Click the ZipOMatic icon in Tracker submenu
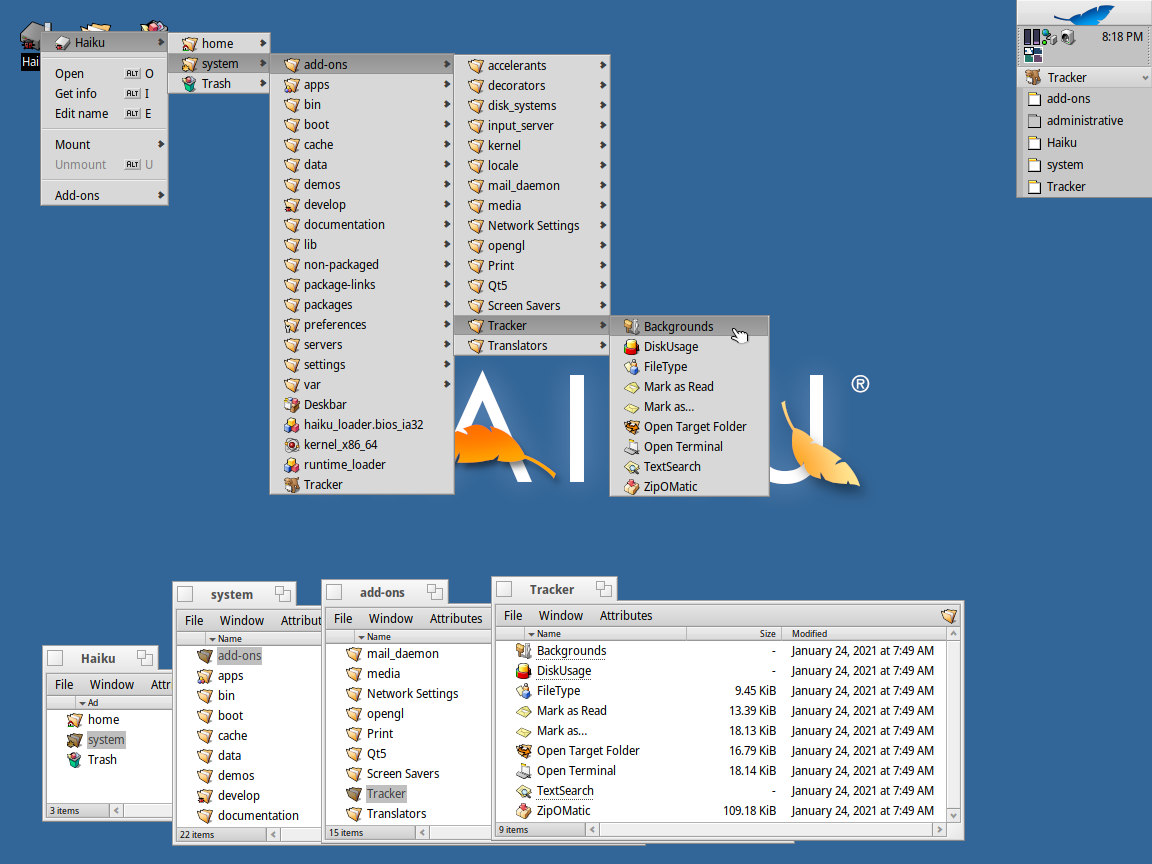Image resolution: width=1152 pixels, height=864 pixels. (x=631, y=486)
